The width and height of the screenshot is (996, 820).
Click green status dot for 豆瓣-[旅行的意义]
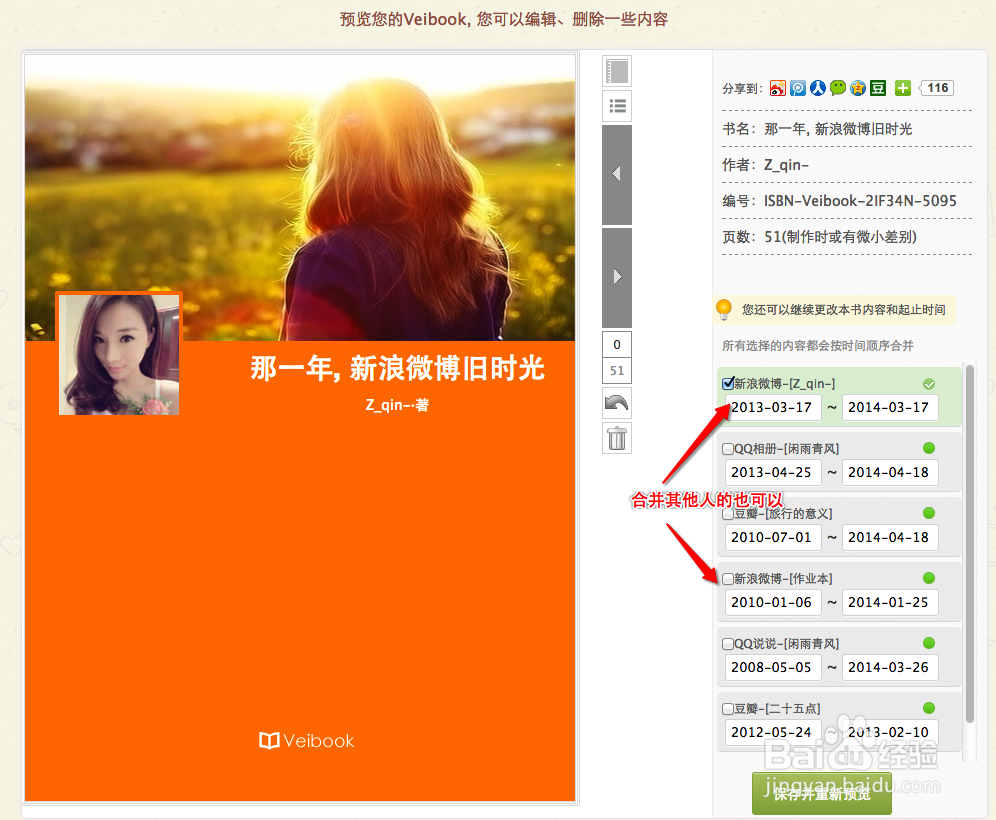929,513
